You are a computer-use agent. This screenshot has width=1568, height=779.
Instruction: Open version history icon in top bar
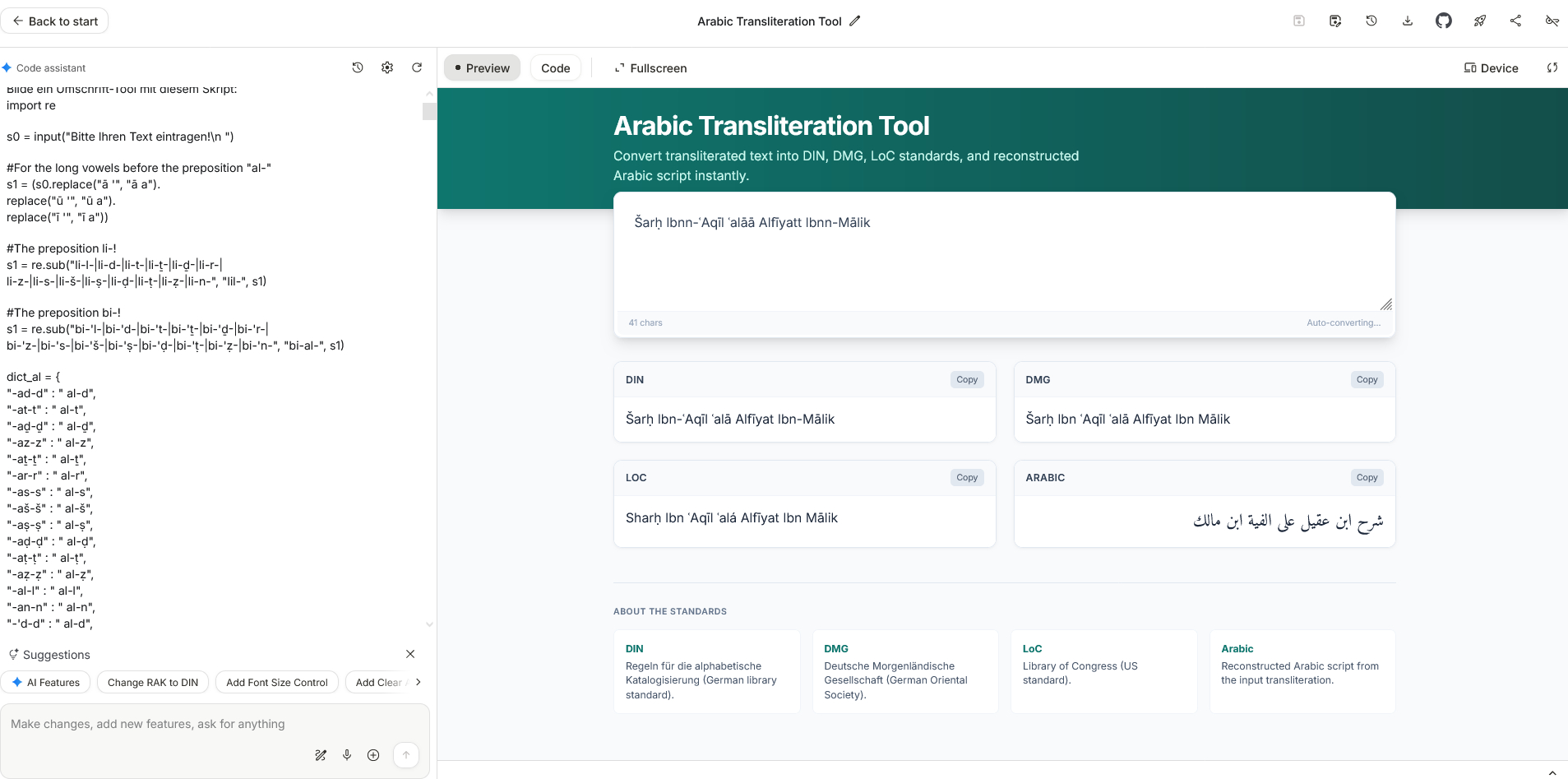click(1371, 21)
